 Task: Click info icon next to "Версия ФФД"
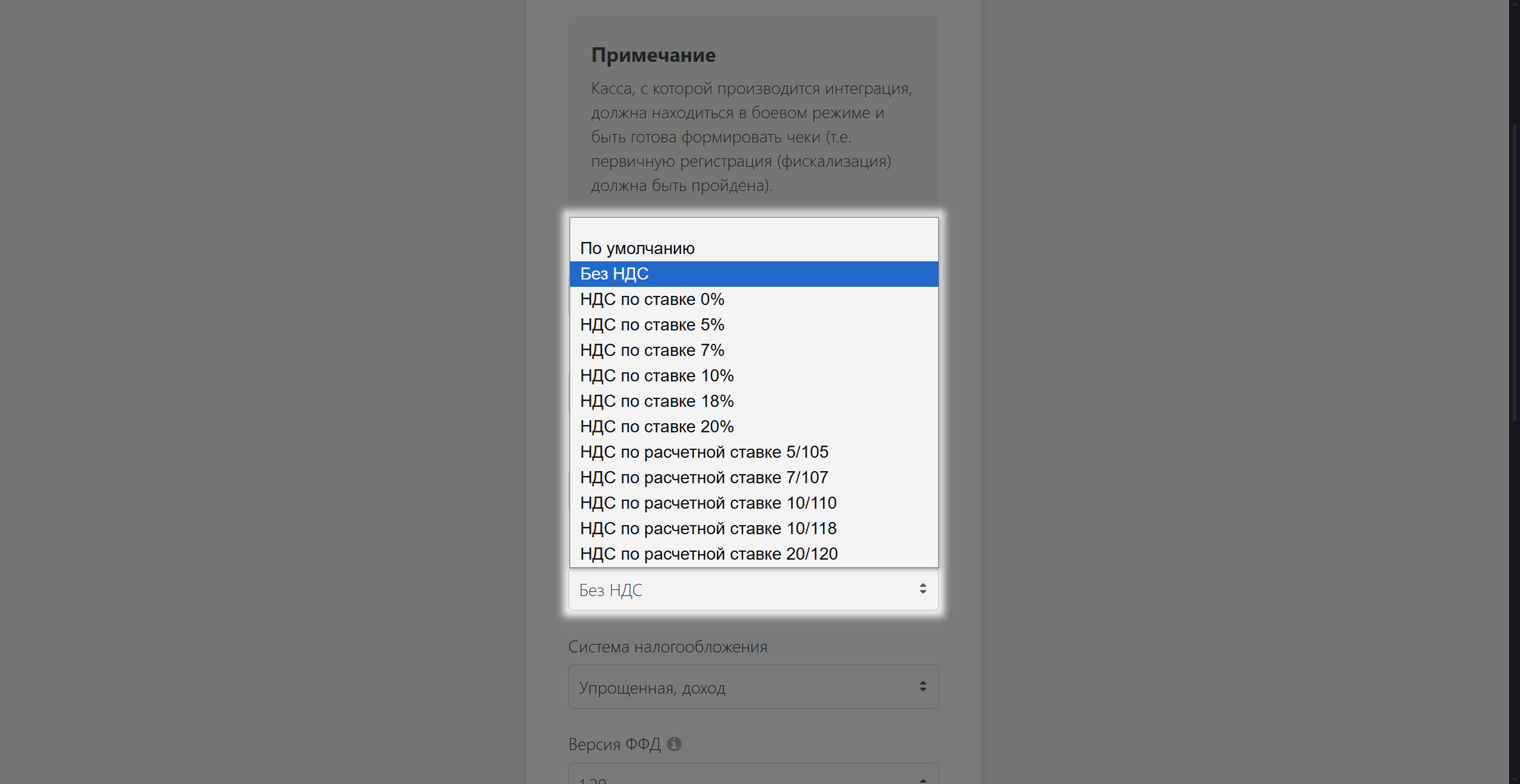coord(674,744)
